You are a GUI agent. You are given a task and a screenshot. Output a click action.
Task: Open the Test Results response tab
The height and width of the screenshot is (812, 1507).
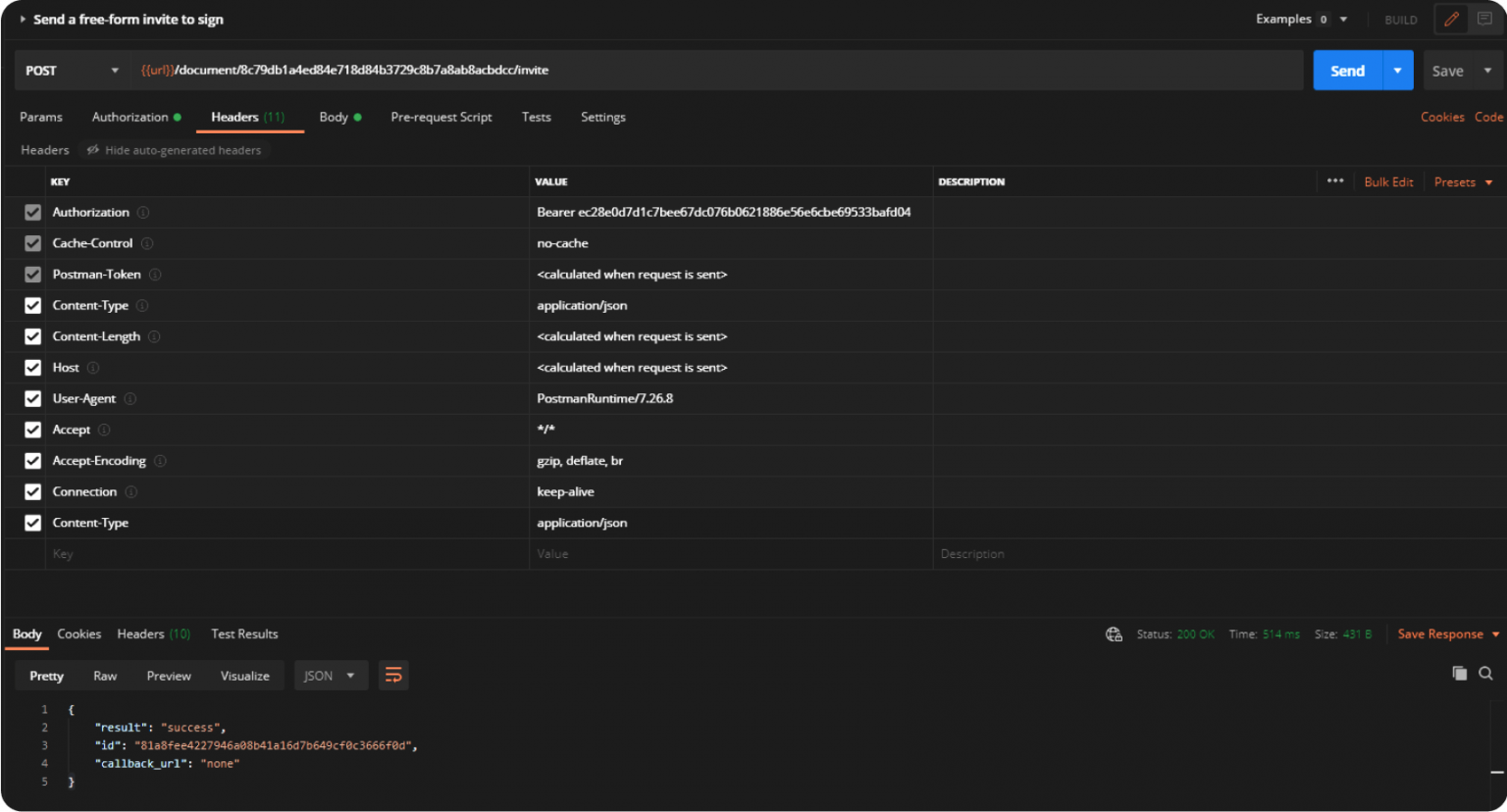click(x=244, y=634)
